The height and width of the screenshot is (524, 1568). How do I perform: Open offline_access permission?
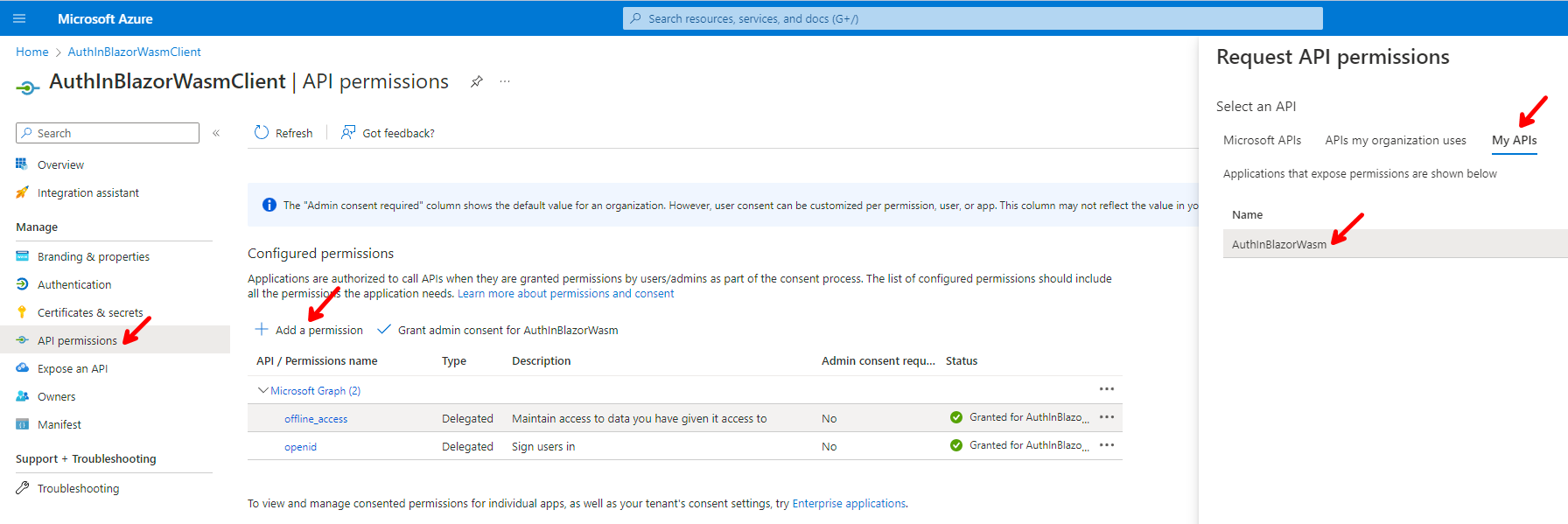click(316, 419)
